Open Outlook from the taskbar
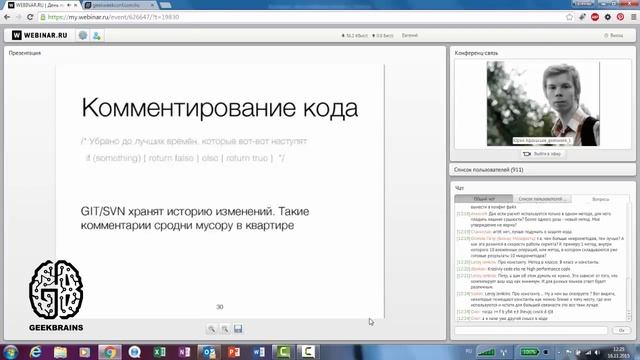The width and height of the screenshot is (640, 360). tap(209, 352)
